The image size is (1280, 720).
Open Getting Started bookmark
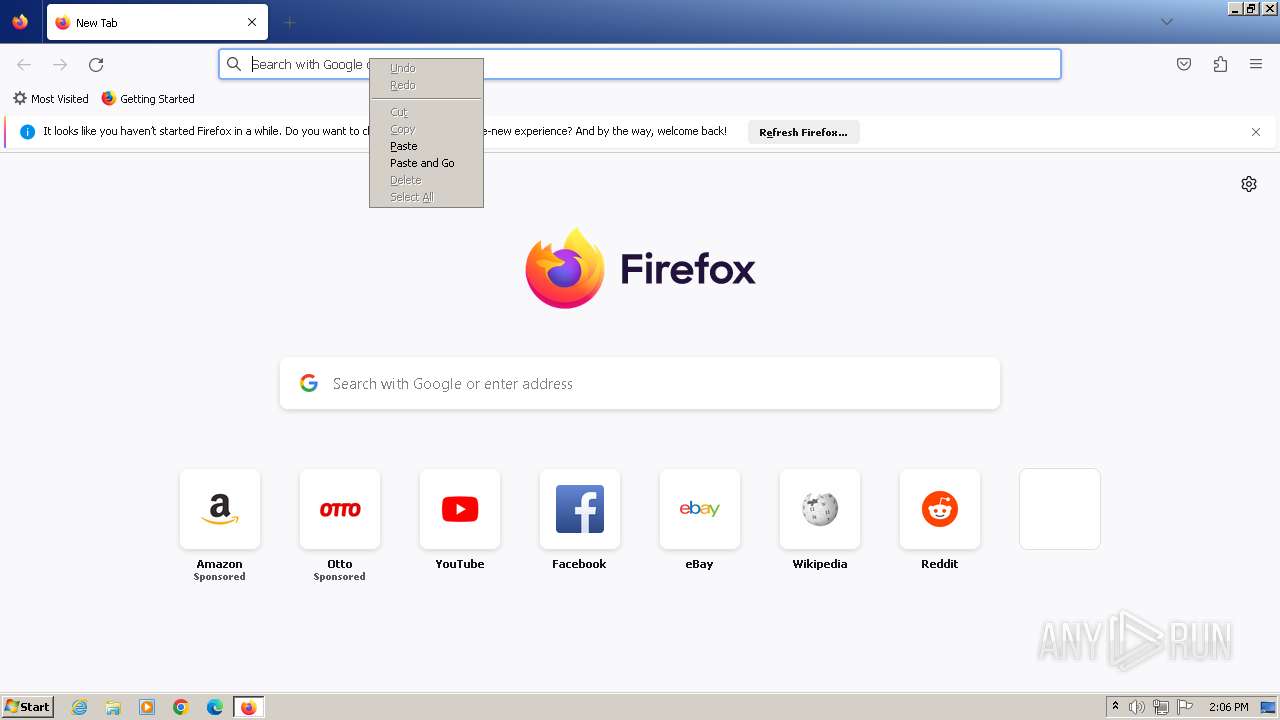click(x=148, y=99)
